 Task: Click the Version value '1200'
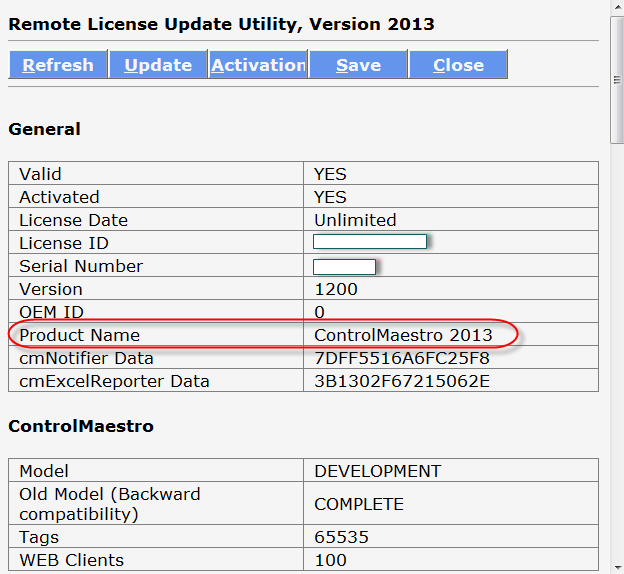click(x=336, y=289)
